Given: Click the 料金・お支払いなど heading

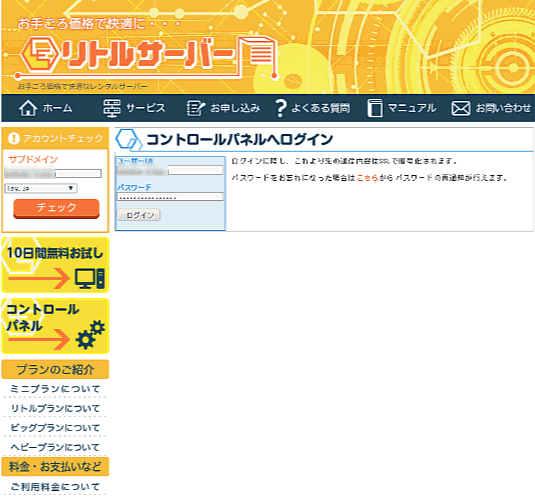Looking at the screenshot, I should (x=55, y=467).
